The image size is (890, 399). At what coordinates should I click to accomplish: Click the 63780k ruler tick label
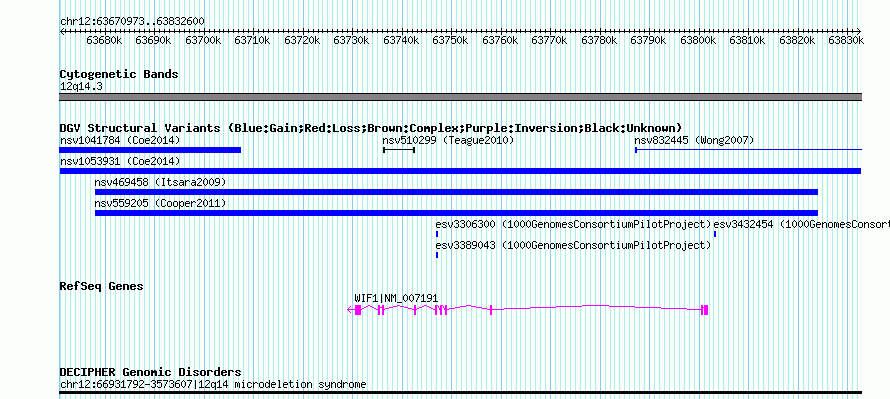[598, 40]
